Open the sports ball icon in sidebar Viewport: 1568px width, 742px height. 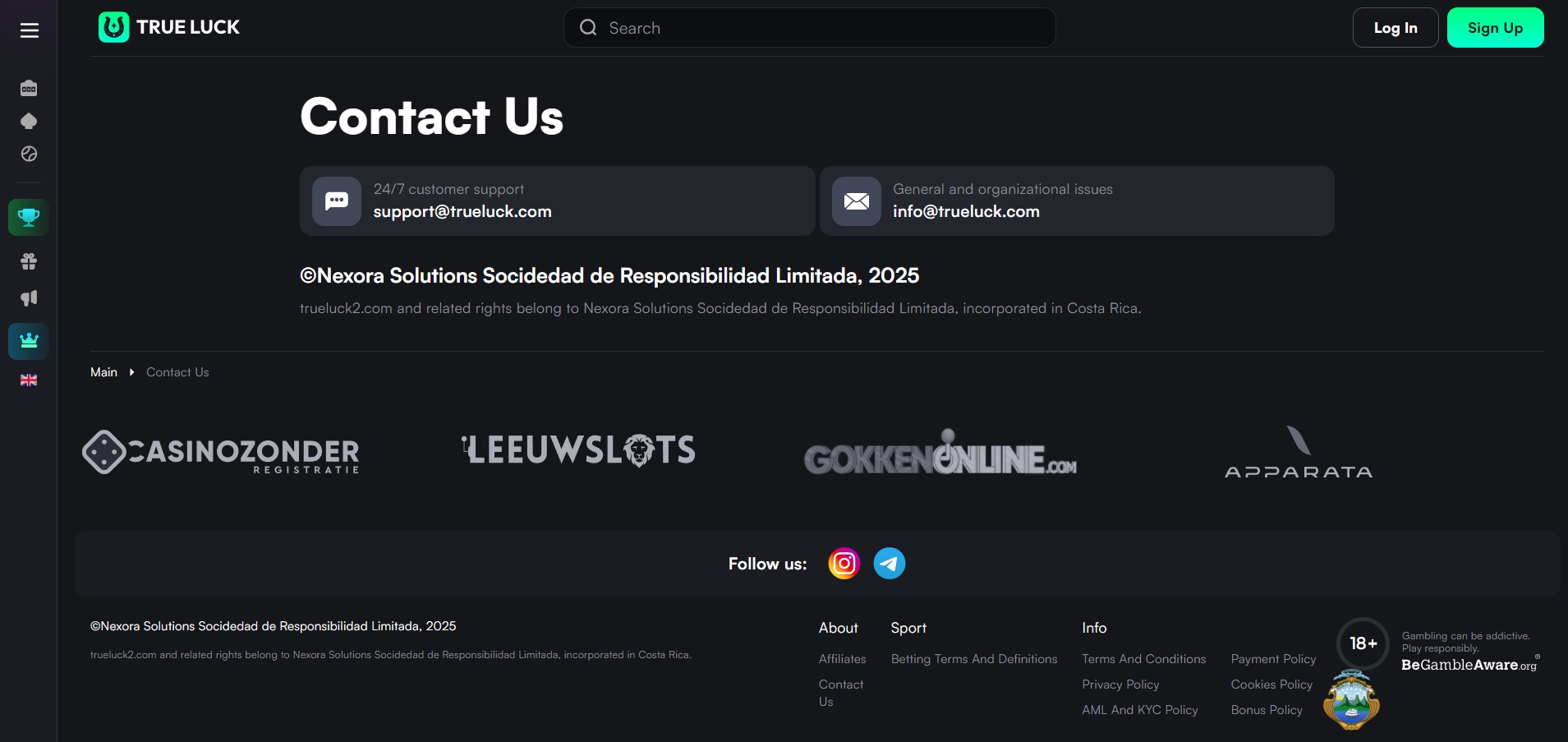coord(29,154)
